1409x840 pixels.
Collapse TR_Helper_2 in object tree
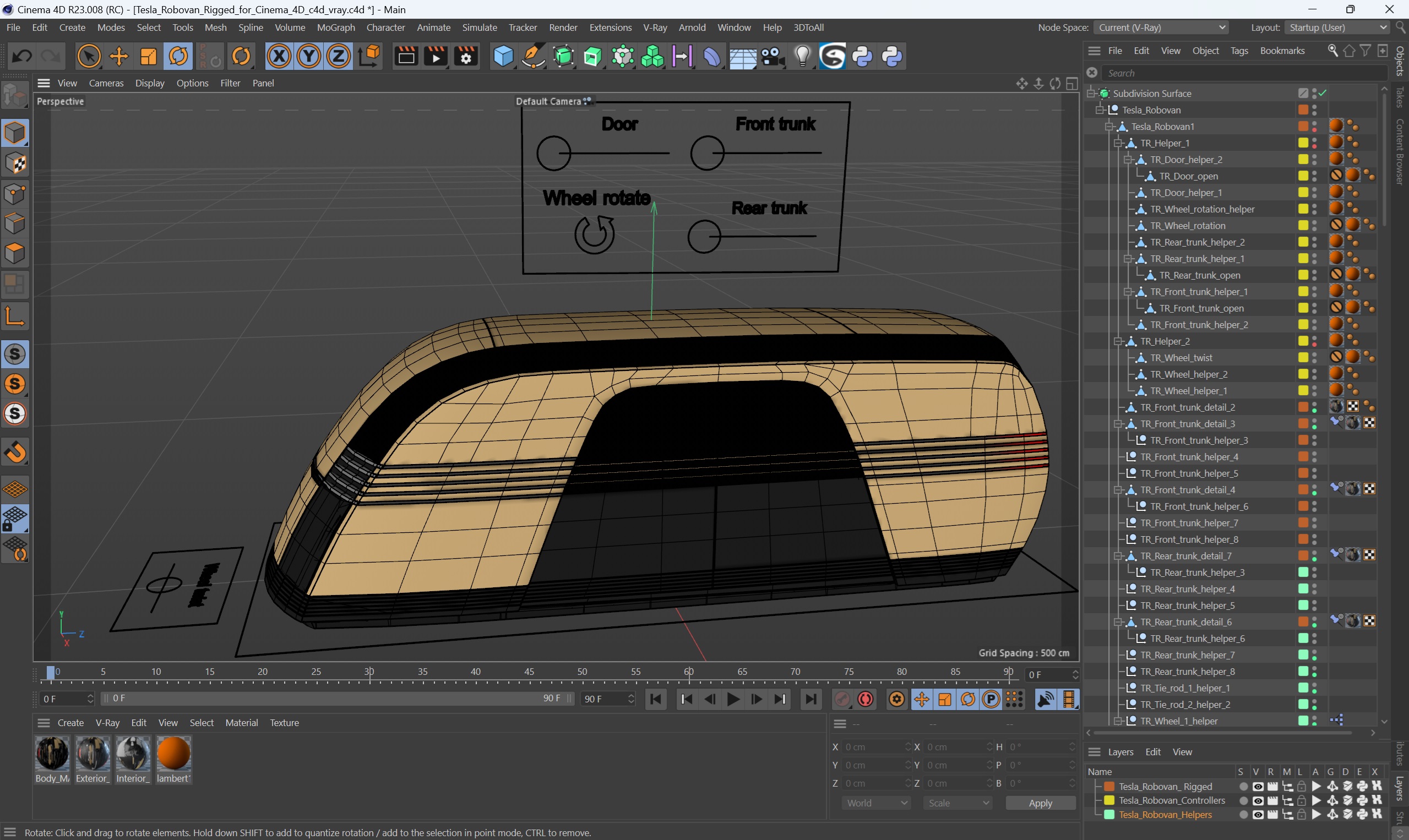(1118, 341)
